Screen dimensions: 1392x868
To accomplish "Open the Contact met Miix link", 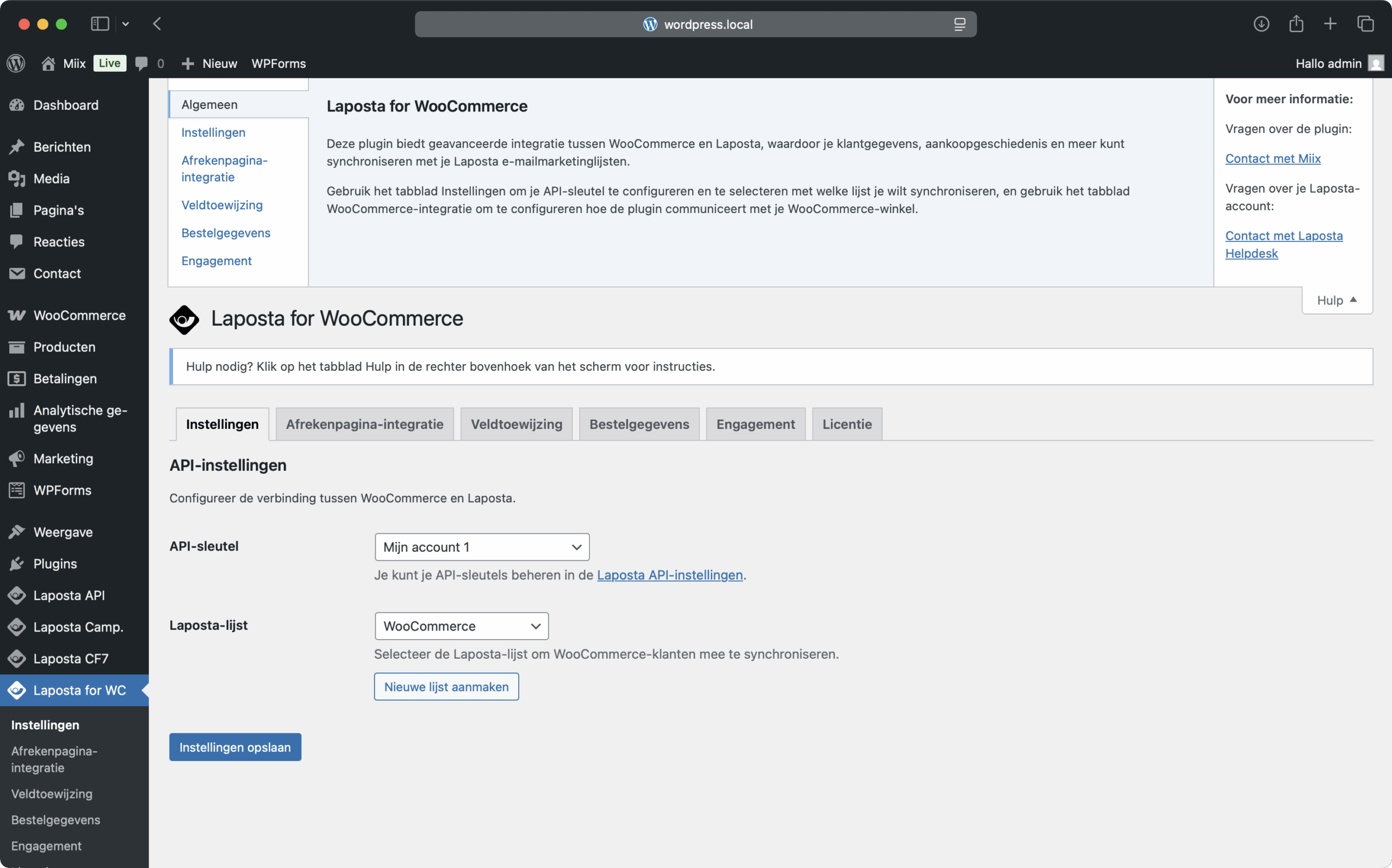I will point(1272,159).
